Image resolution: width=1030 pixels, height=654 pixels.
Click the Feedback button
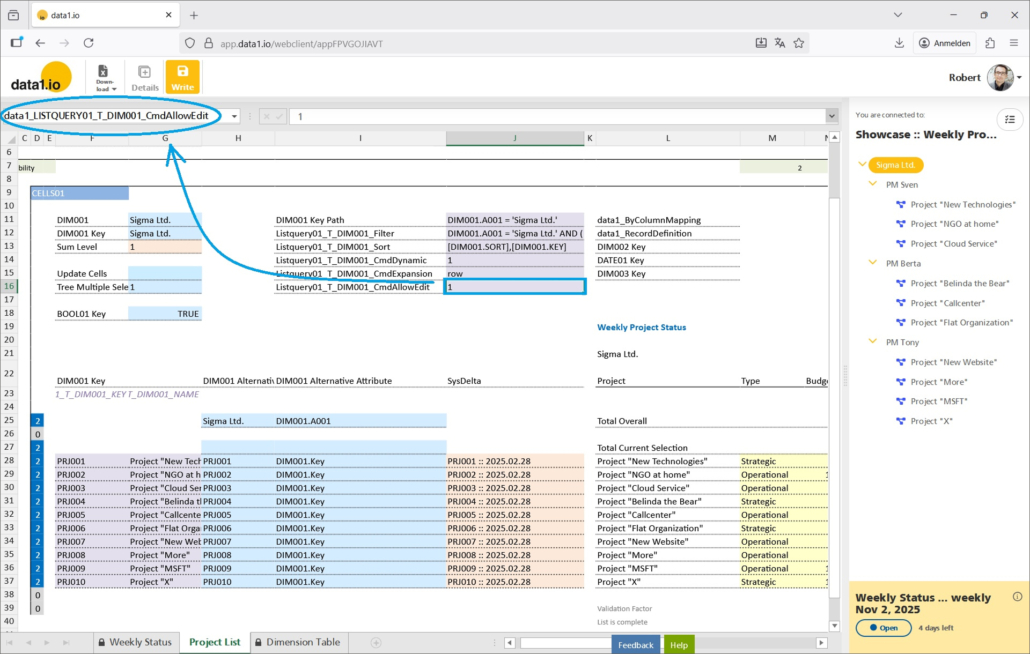[x=635, y=645]
